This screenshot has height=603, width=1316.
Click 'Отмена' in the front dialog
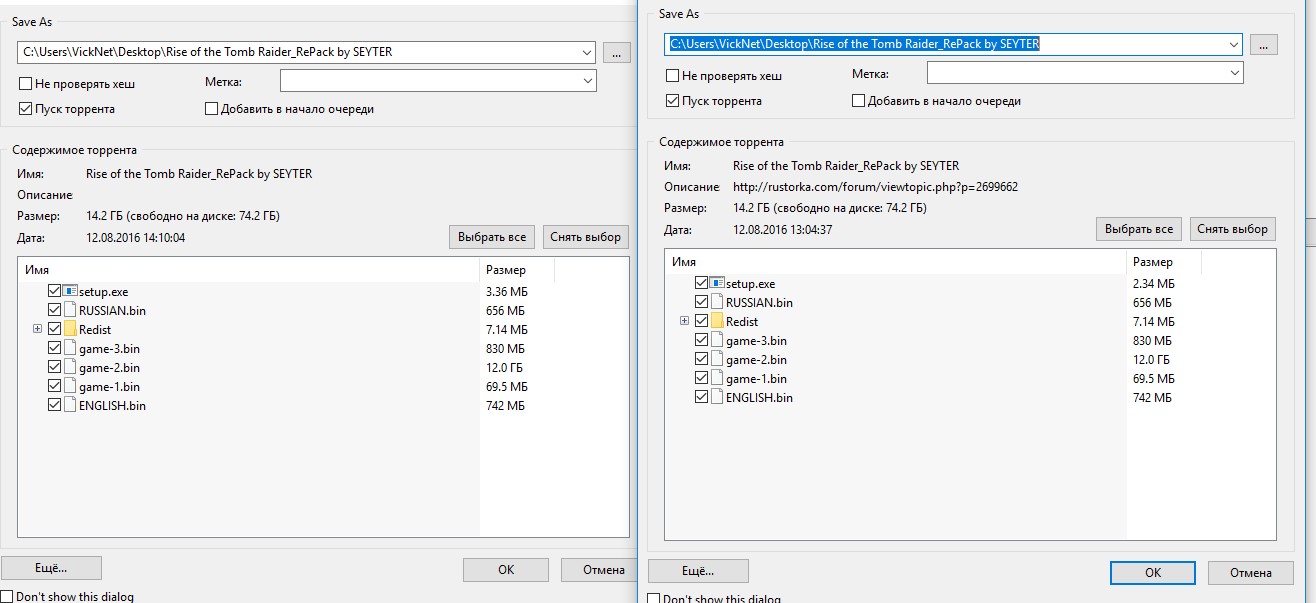click(1251, 572)
